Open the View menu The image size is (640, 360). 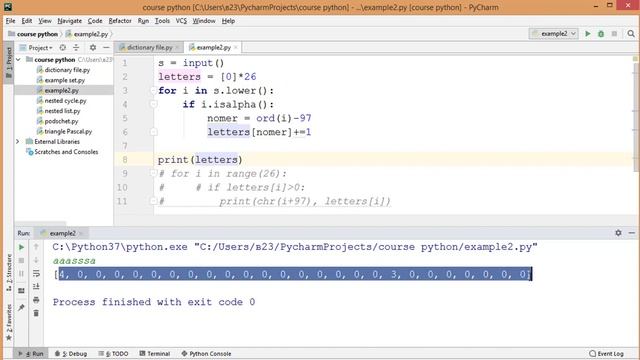(x=45, y=21)
